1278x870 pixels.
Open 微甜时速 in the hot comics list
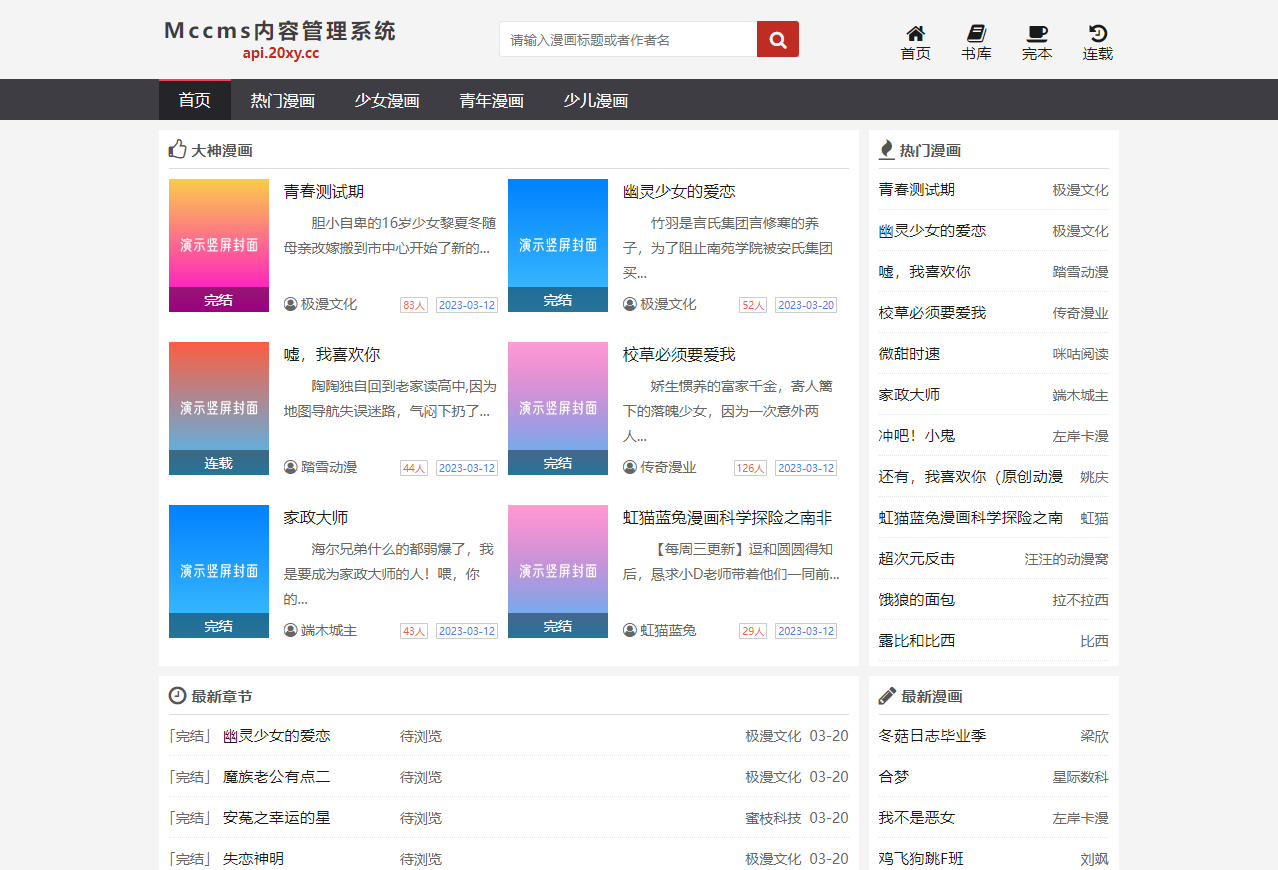click(909, 354)
